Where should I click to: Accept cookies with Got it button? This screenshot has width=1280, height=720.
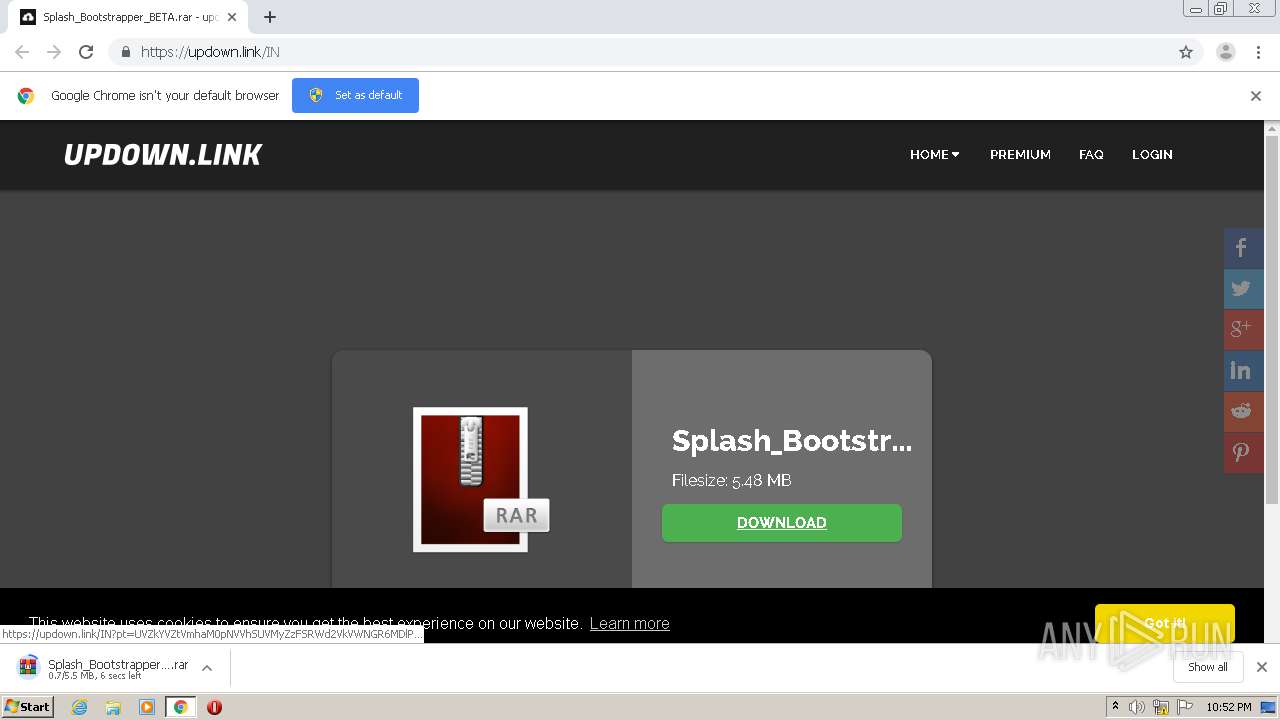[x=1165, y=623]
